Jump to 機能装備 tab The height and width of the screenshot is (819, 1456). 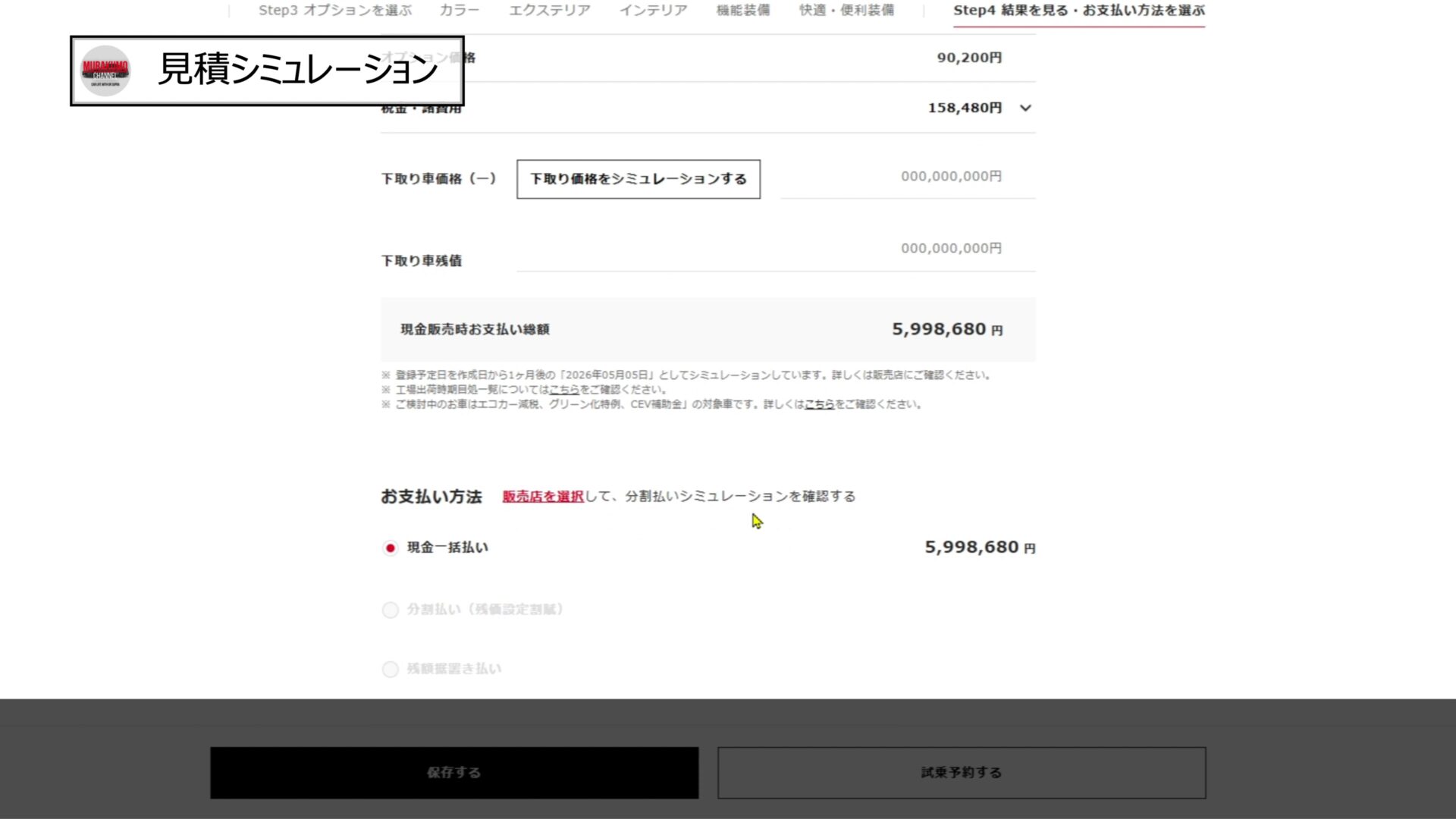742,11
